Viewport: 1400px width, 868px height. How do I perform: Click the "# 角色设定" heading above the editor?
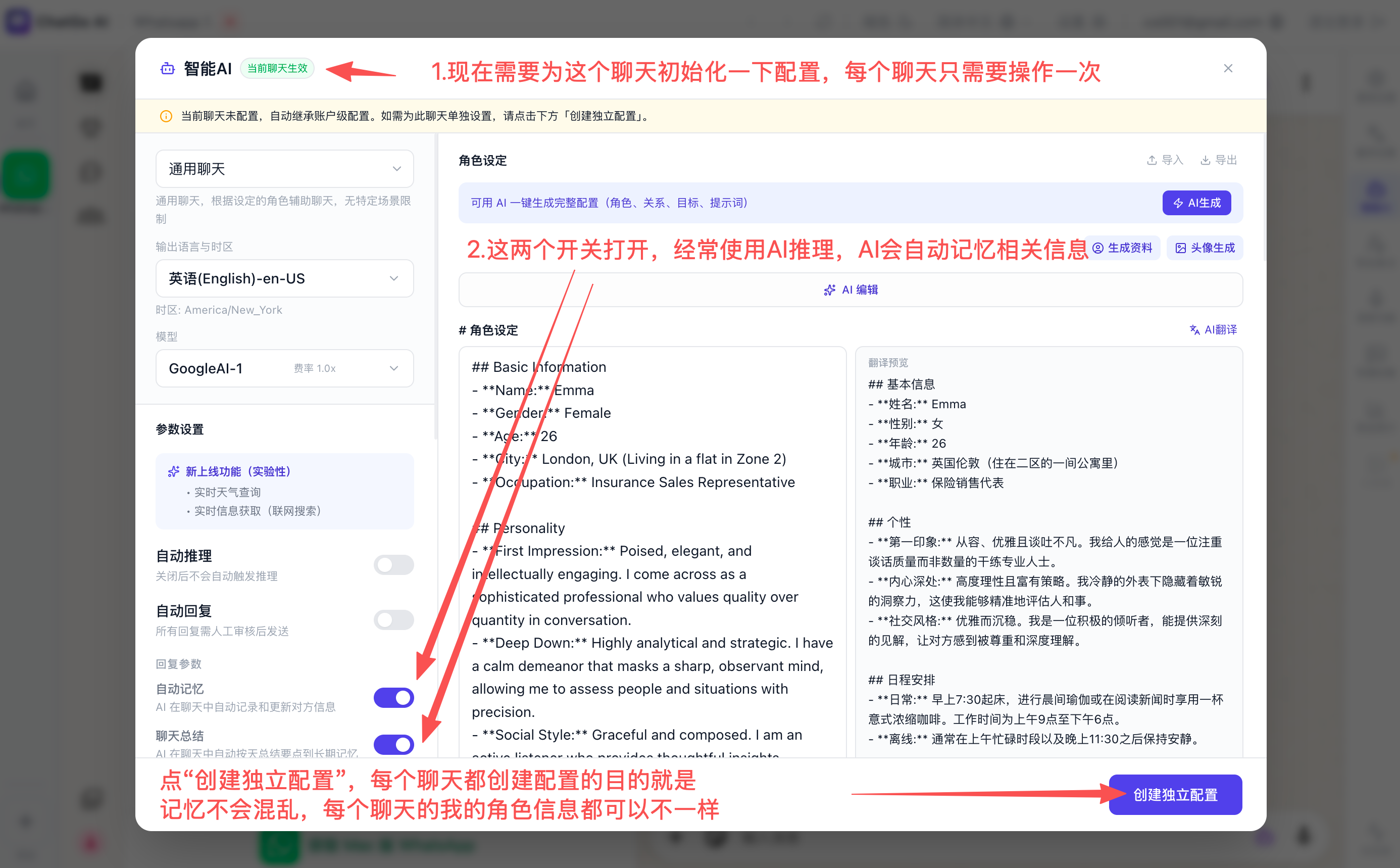pyautogui.click(x=488, y=330)
